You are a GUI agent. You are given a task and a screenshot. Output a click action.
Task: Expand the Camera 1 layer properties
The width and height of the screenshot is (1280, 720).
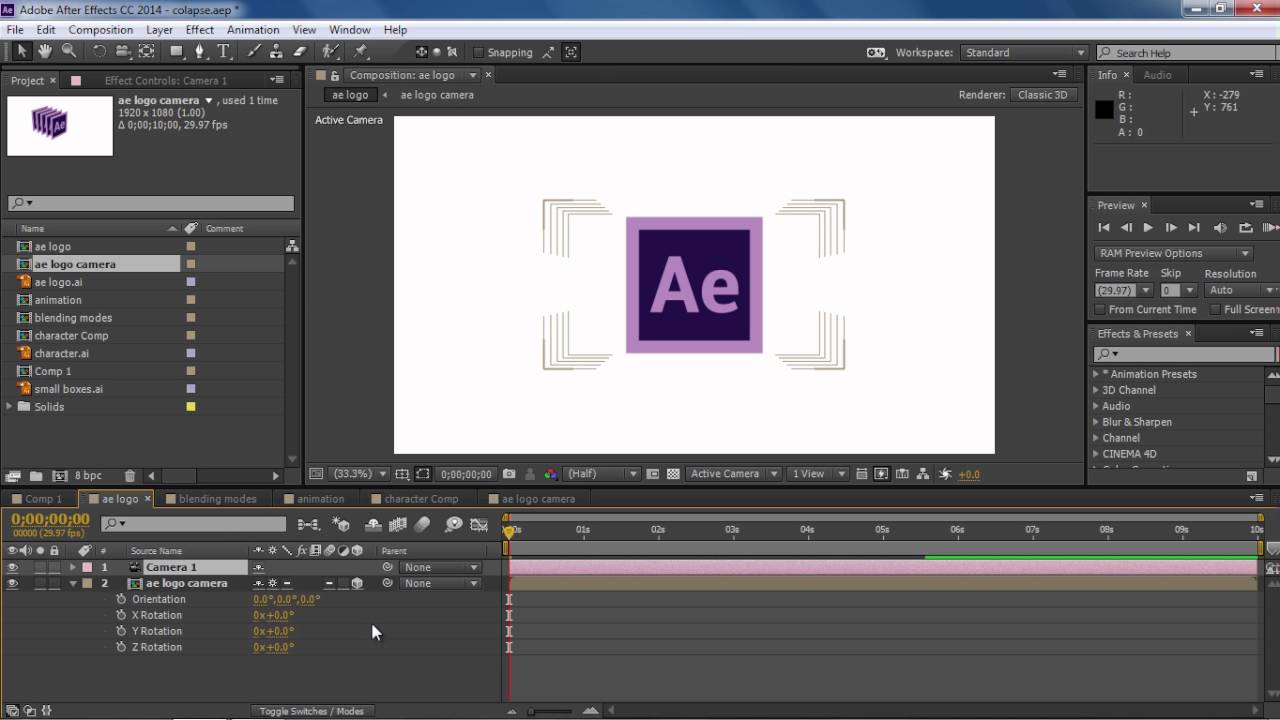click(72, 567)
